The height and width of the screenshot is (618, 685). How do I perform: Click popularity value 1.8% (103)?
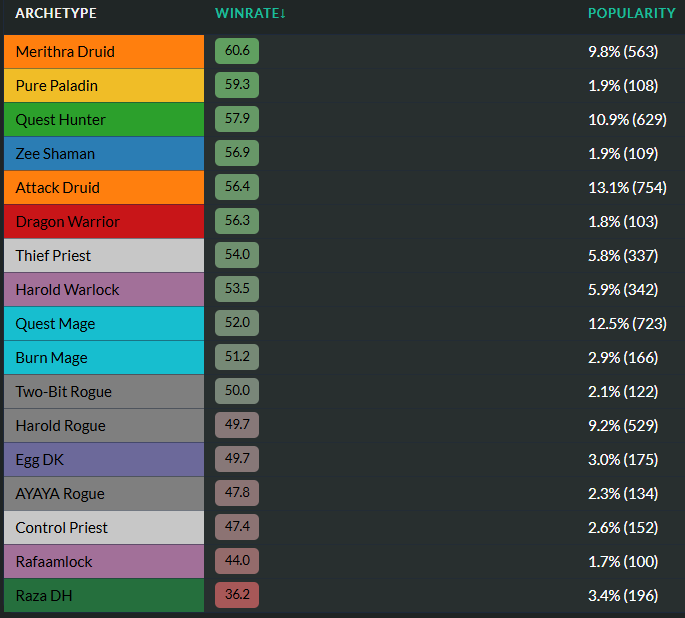click(623, 222)
